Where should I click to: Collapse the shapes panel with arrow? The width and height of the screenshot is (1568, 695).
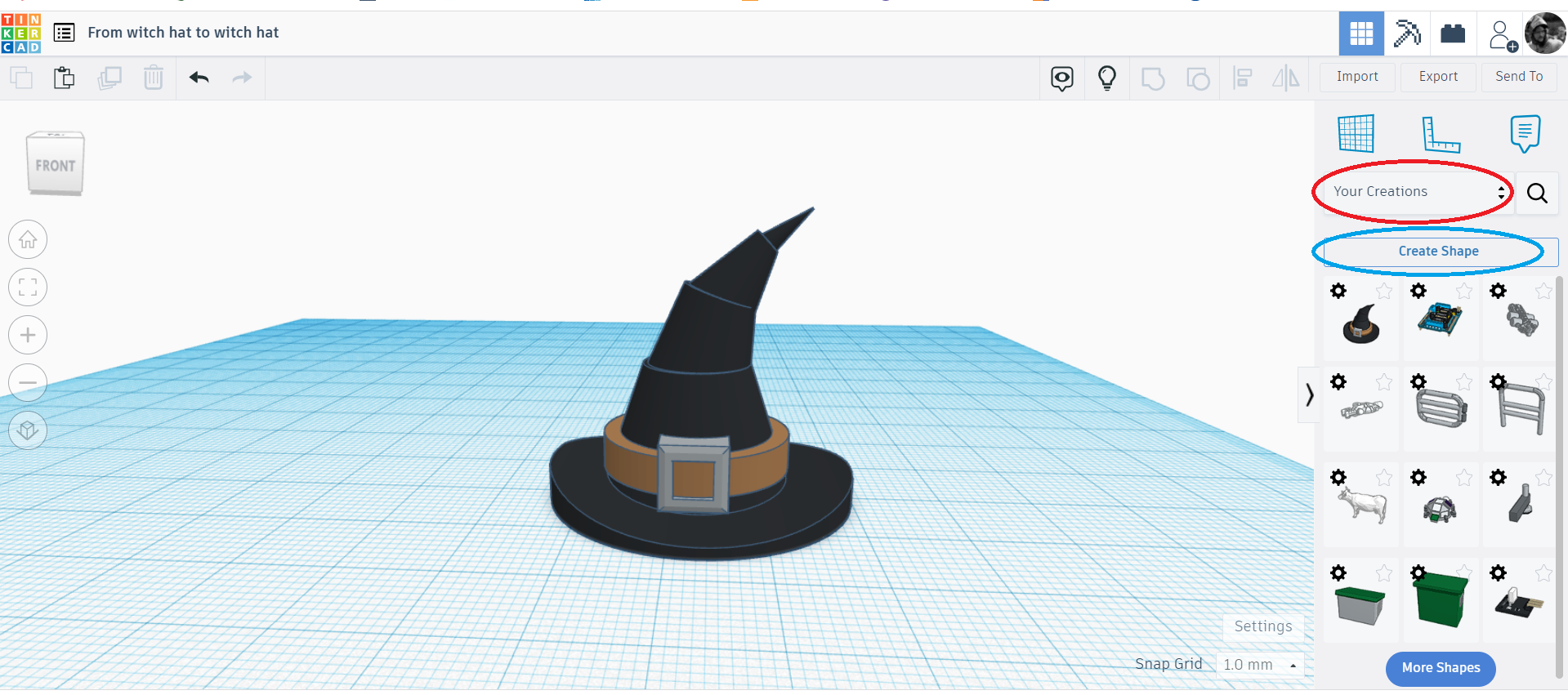[1309, 395]
